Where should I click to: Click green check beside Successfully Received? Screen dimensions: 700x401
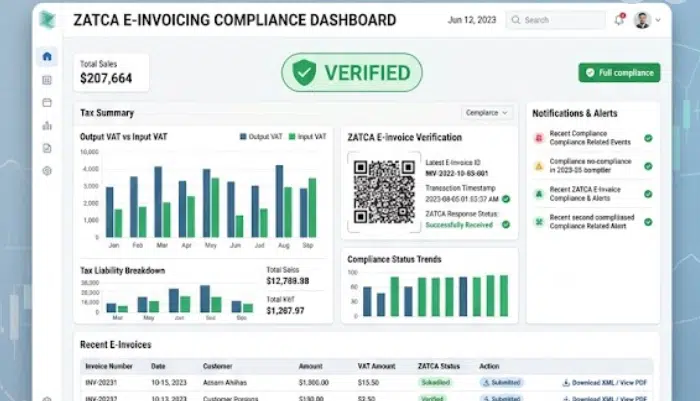506,225
